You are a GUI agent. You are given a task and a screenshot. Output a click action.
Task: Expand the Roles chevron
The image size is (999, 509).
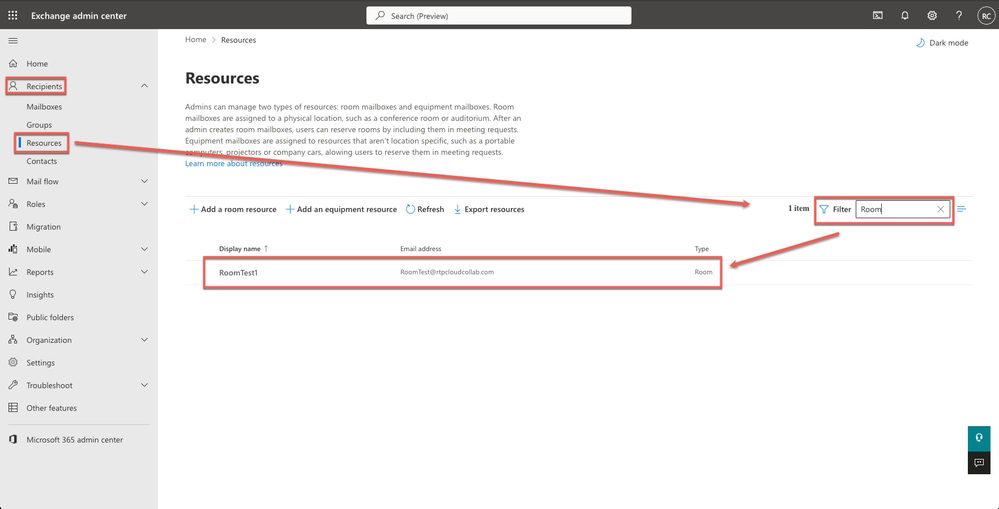(x=144, y=204)
